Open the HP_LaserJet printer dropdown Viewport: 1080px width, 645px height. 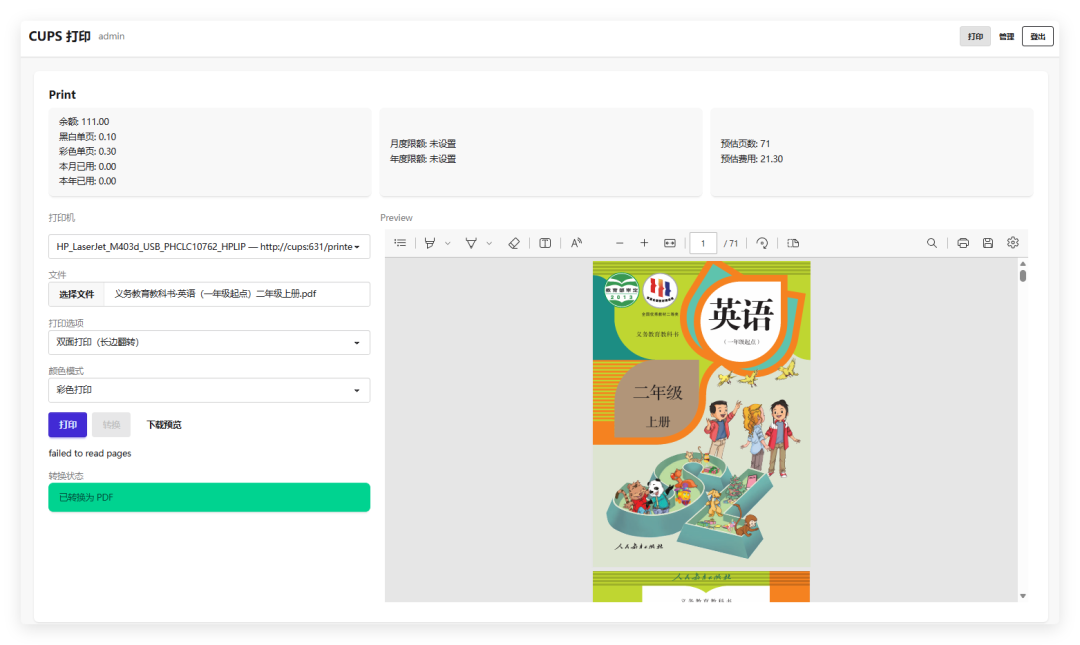[209, 247]
